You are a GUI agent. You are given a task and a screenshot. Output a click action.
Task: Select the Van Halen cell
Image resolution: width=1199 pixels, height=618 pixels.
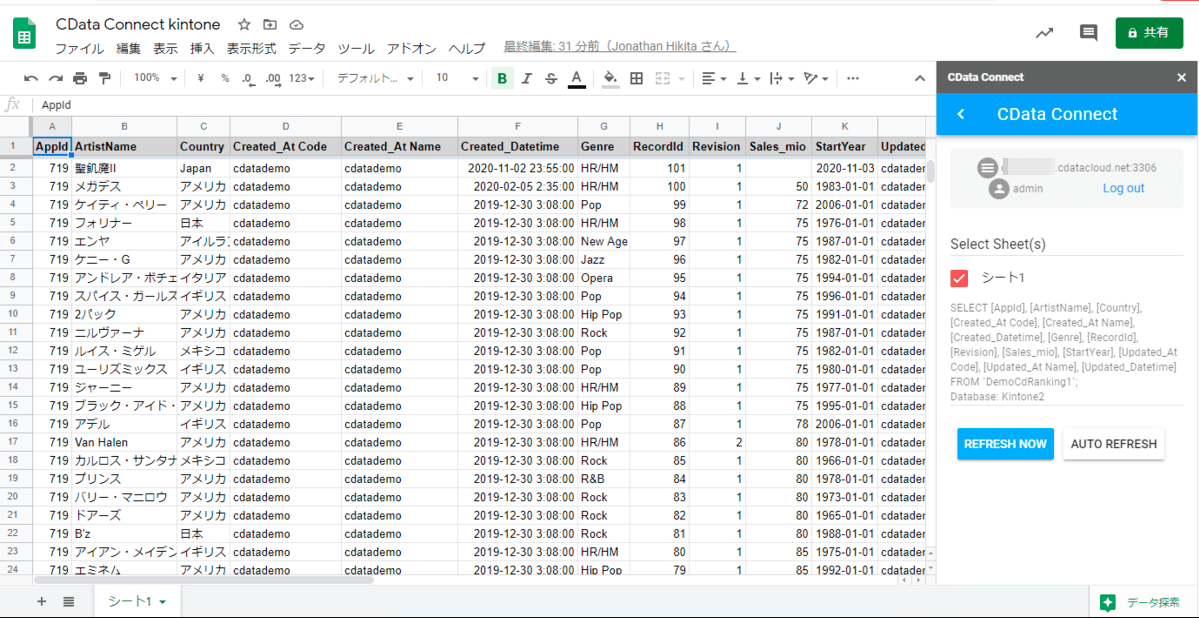[x=125, y=442]
